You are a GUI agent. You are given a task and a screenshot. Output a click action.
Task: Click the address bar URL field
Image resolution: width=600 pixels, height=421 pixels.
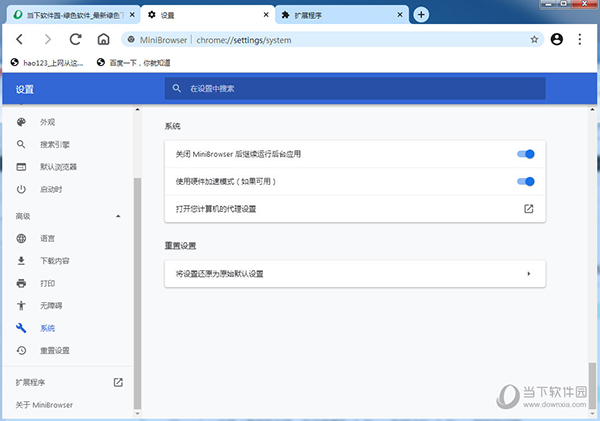tap(332, 39)
